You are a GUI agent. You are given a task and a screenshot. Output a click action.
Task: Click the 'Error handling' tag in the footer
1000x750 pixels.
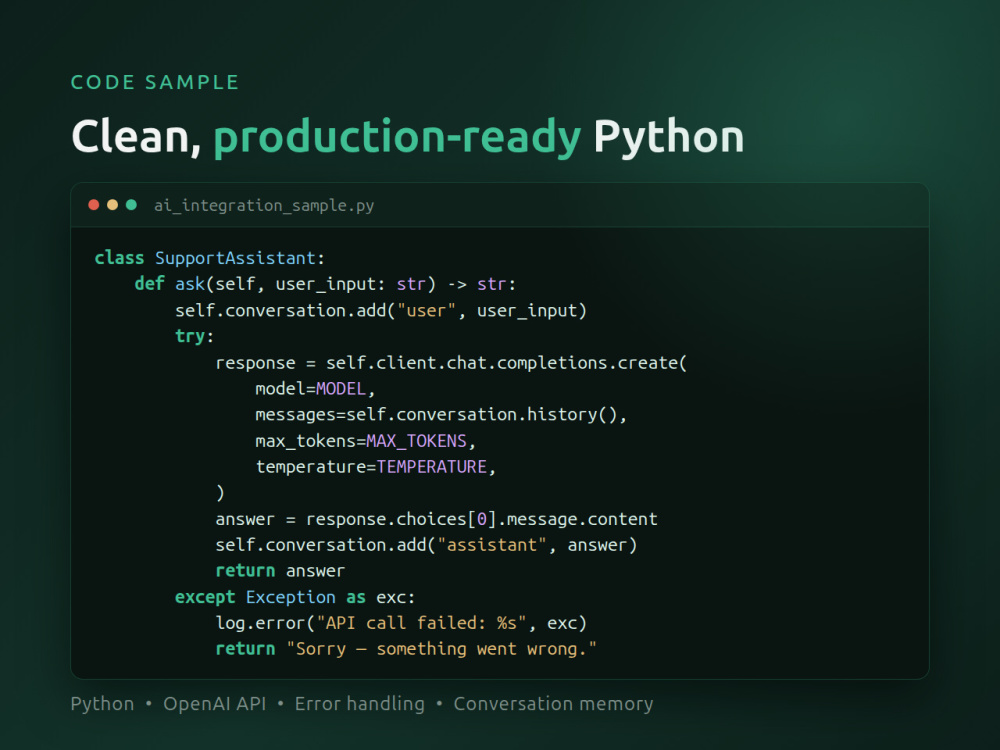360,703
